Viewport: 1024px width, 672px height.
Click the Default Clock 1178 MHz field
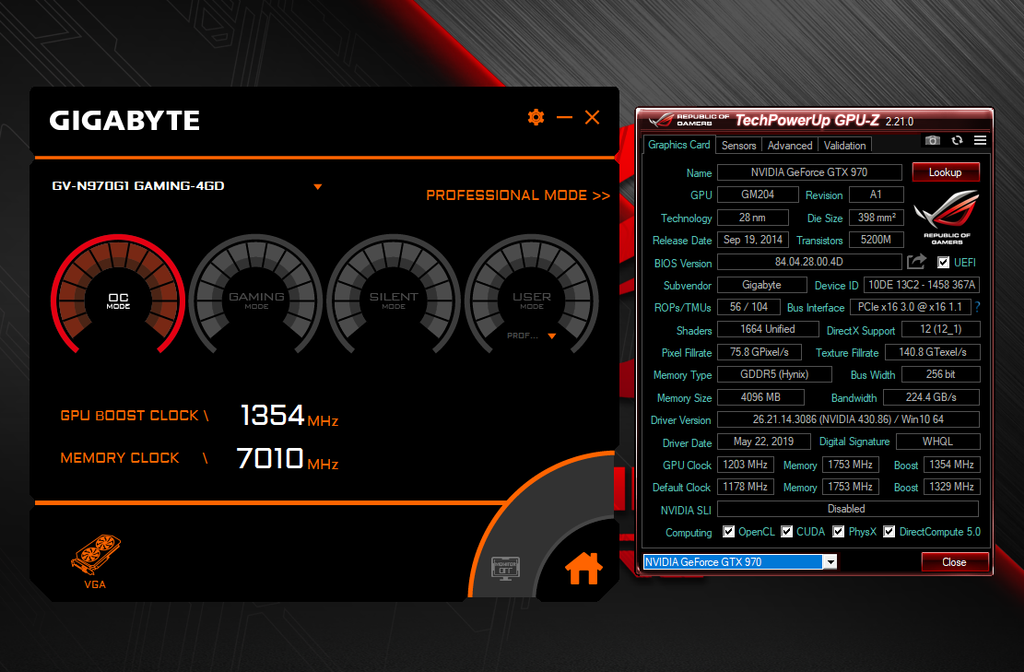coord(745,487)
